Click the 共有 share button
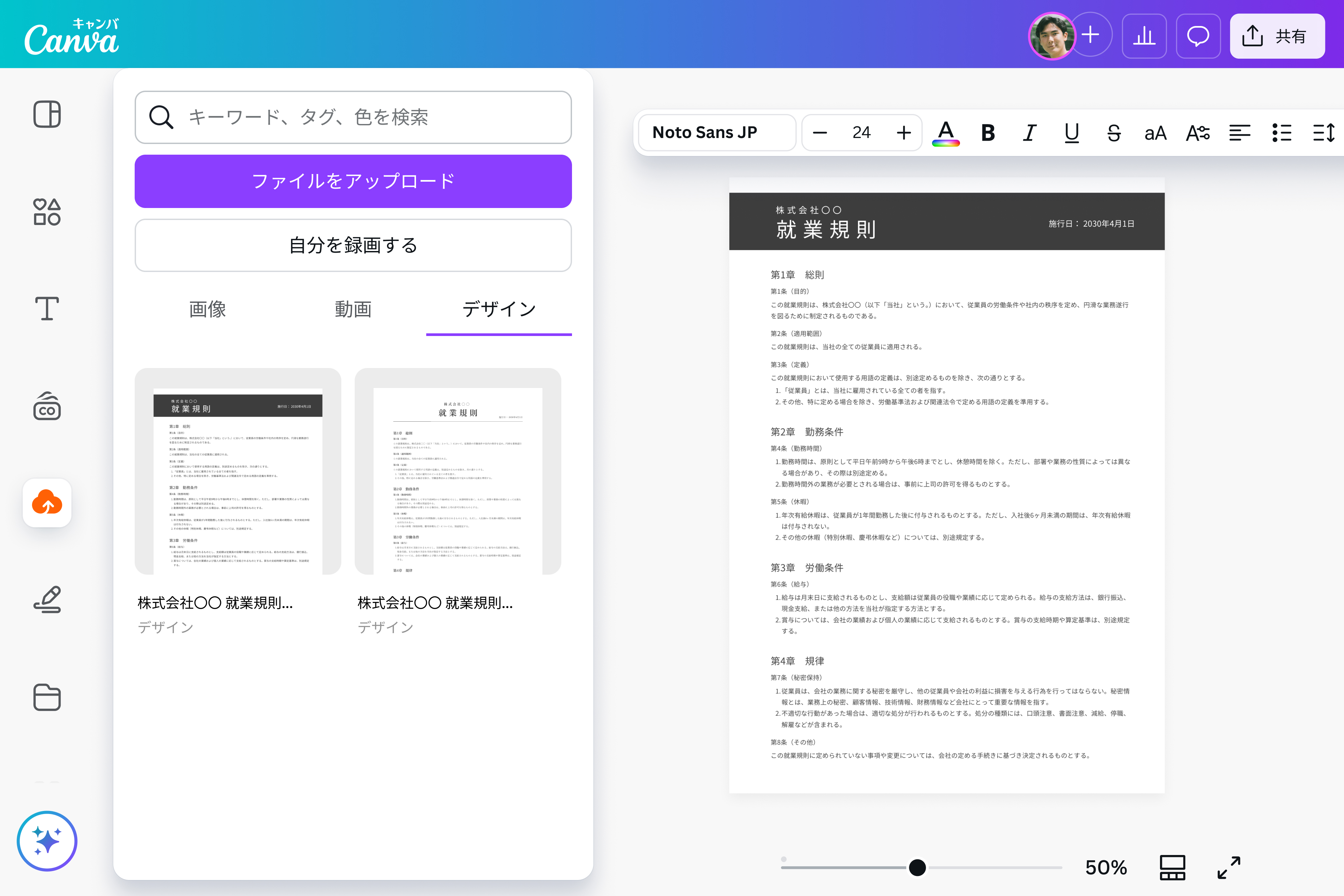The image size is (1344, 896). click(x=1277, y=36)
